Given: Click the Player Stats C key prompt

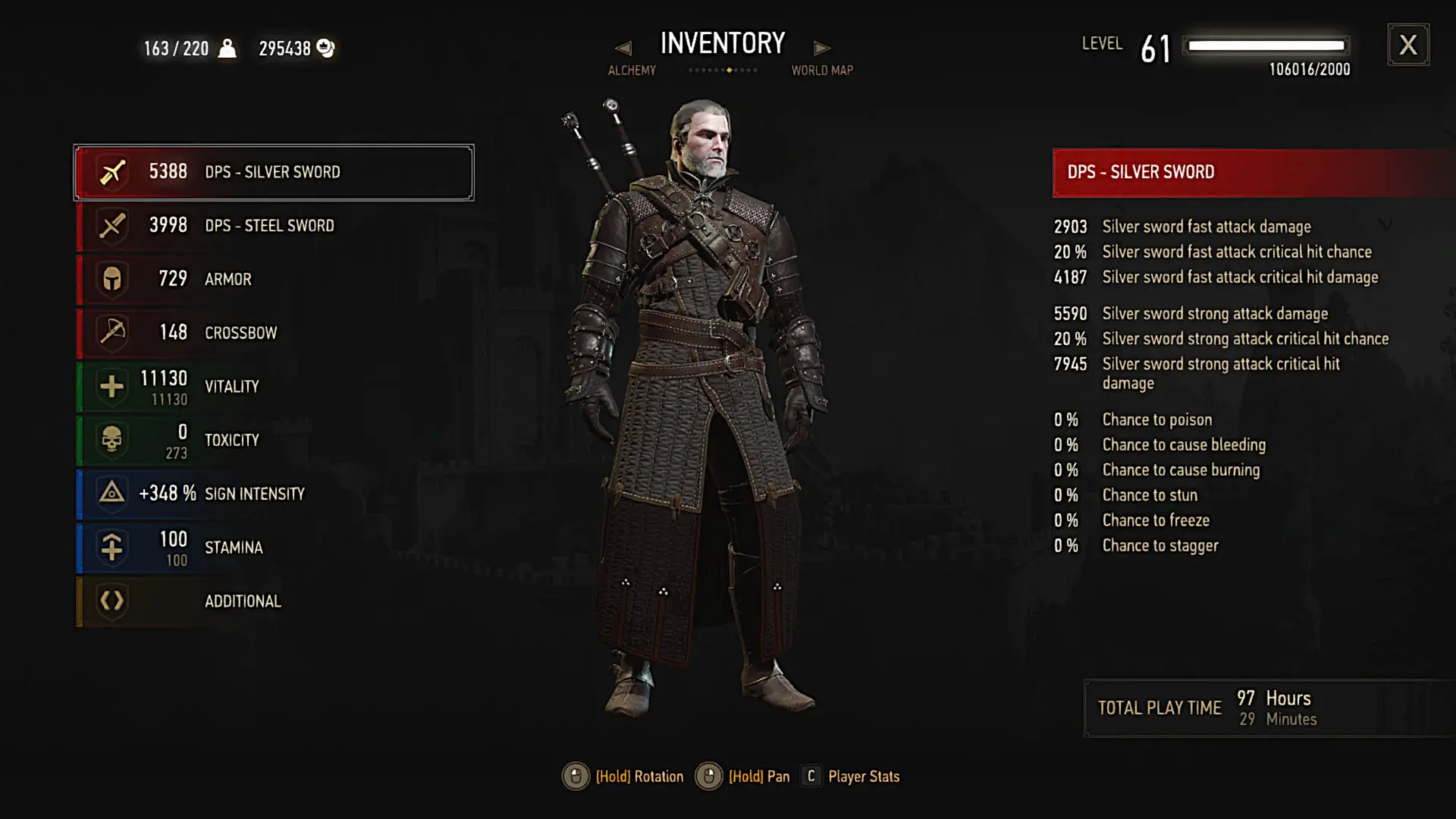Looking at the screenshot, I should [x=811, y=776].
